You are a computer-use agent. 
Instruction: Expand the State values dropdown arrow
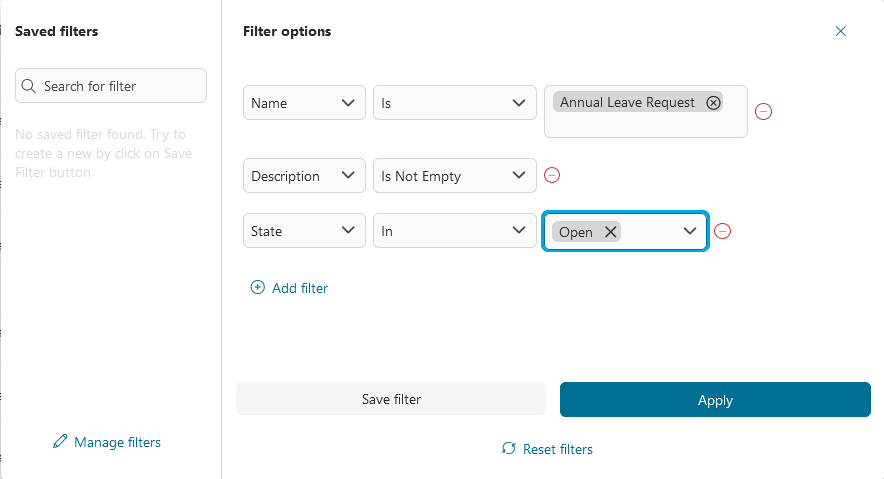tap(690, 231)
